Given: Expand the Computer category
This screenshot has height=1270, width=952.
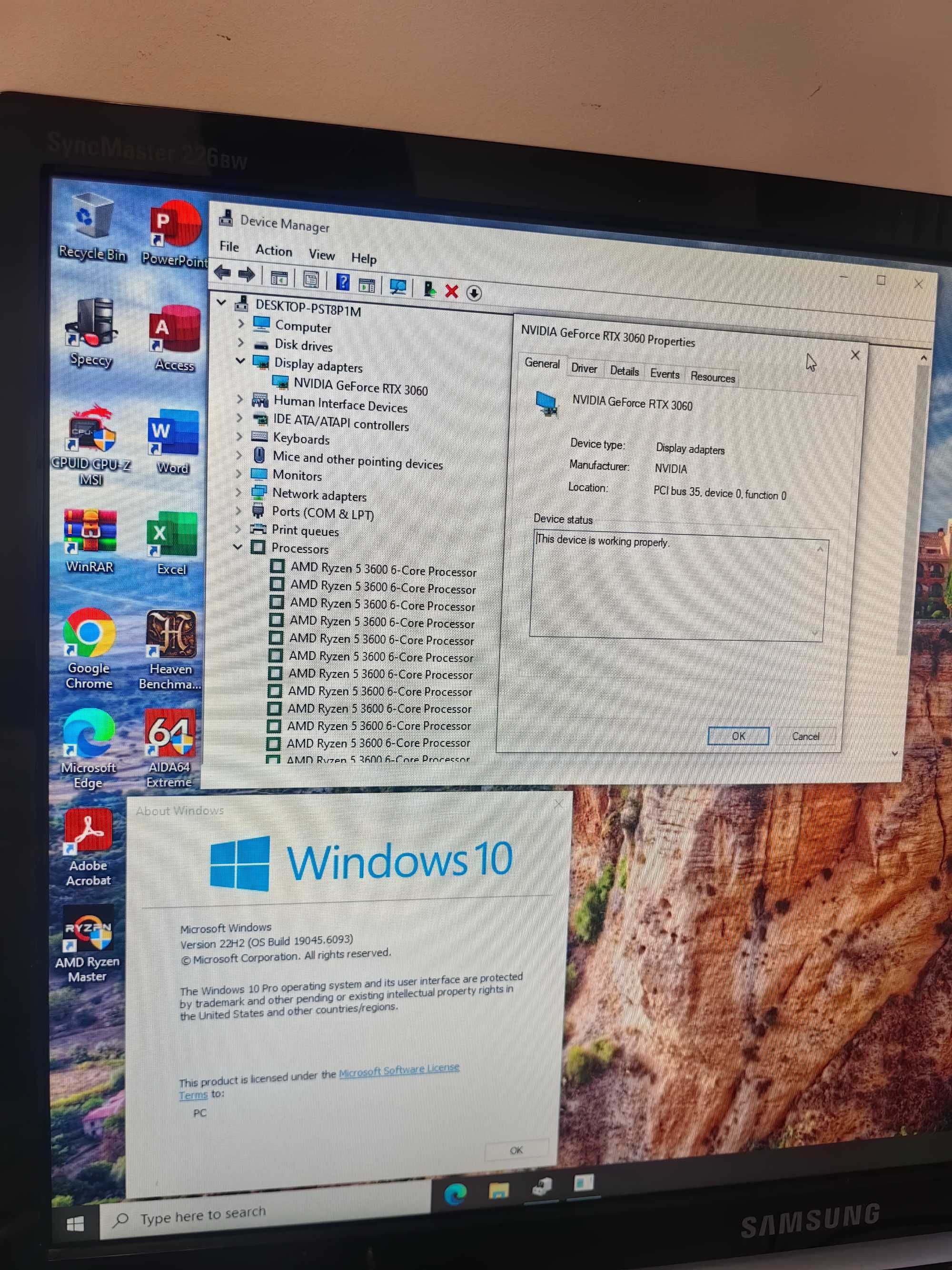Looking at the screenshot, I should 241,323.
